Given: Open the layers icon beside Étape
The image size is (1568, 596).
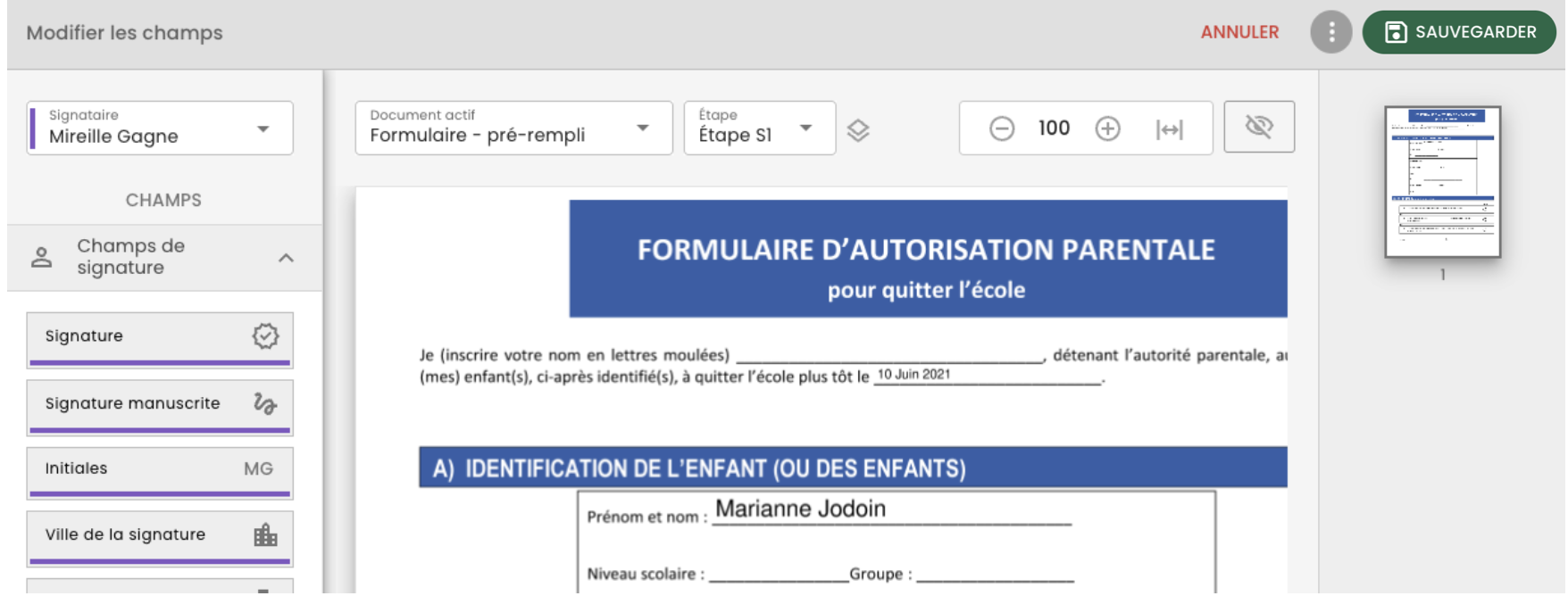Looking at the screenshot, I should point(858,130).
